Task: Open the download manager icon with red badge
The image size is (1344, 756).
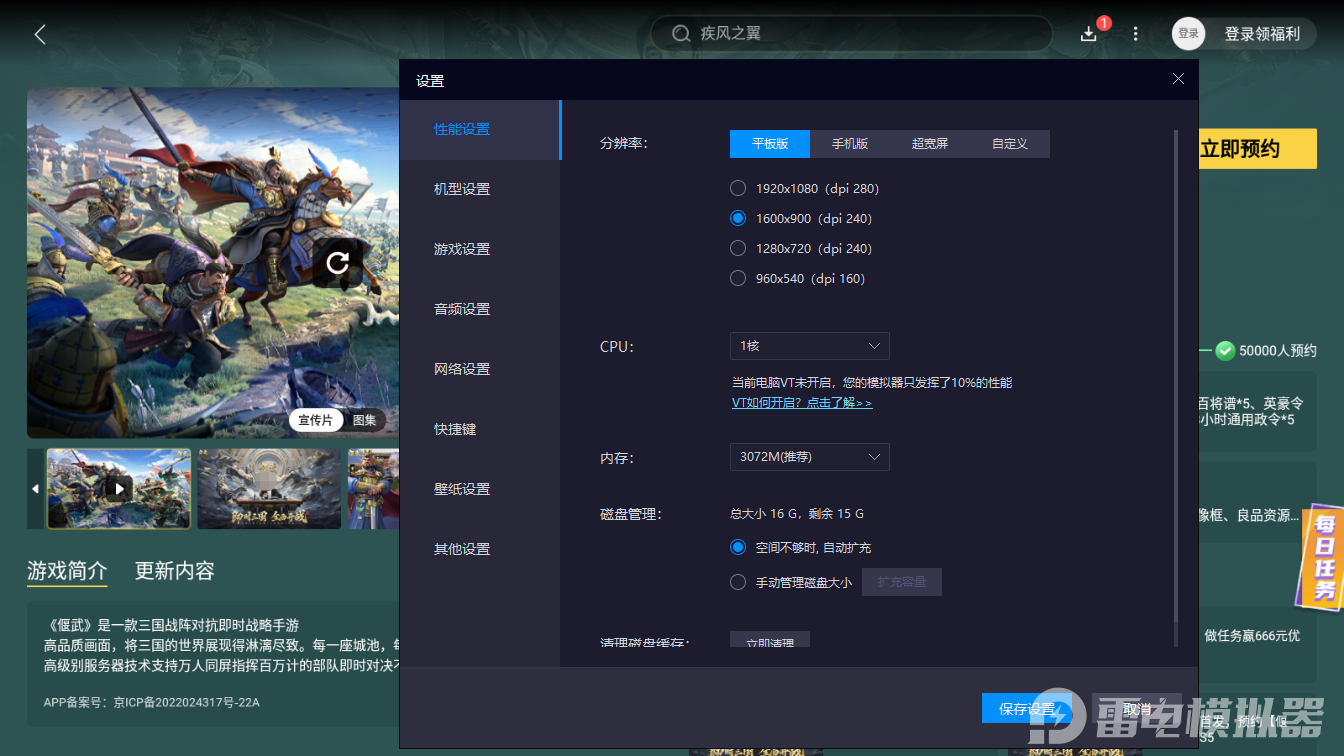Action: tap(1088, 33)
